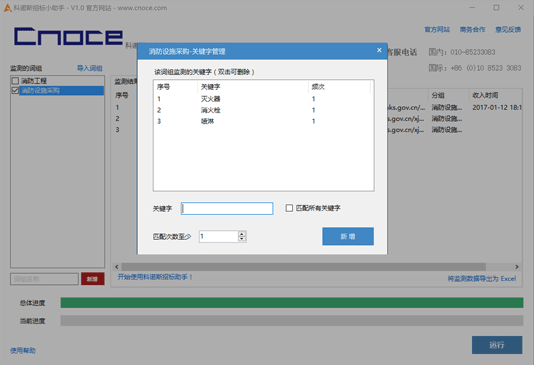
Task: Click the 序号 header in keyword list
Action: [175, 87]
